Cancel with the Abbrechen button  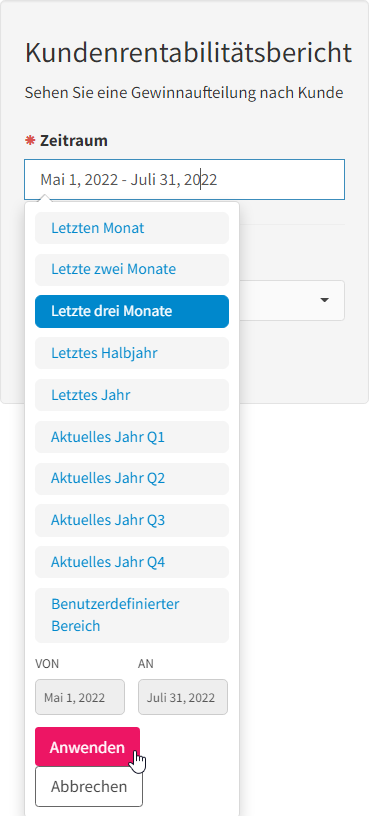(x=88, y=787)
